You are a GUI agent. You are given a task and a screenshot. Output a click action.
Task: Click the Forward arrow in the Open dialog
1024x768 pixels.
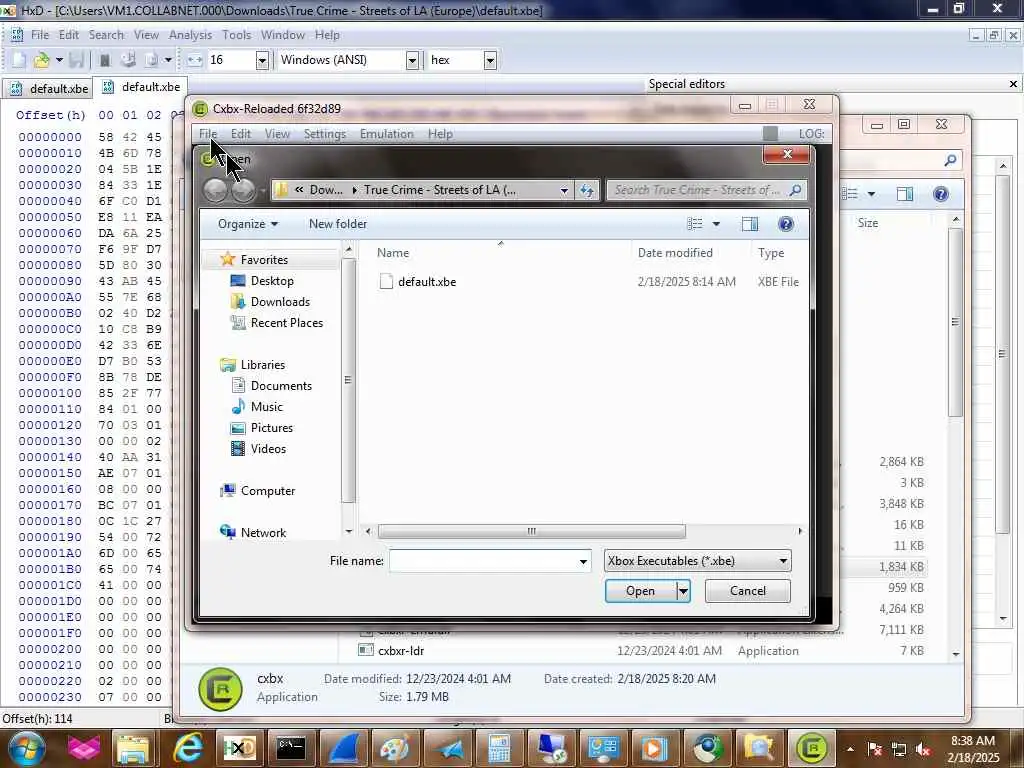[x=243, y=190]
